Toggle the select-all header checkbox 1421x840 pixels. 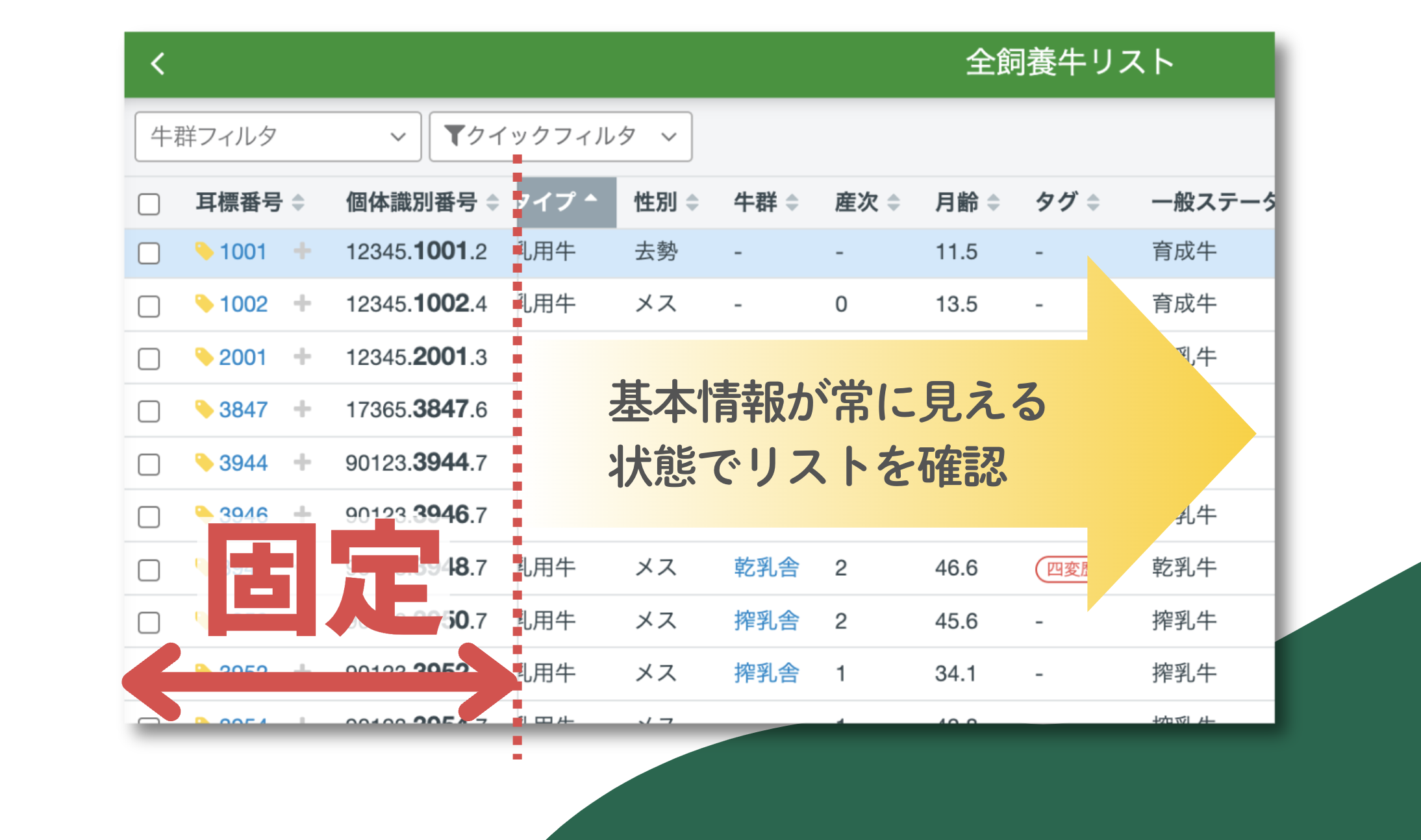(x=149, y=203)
